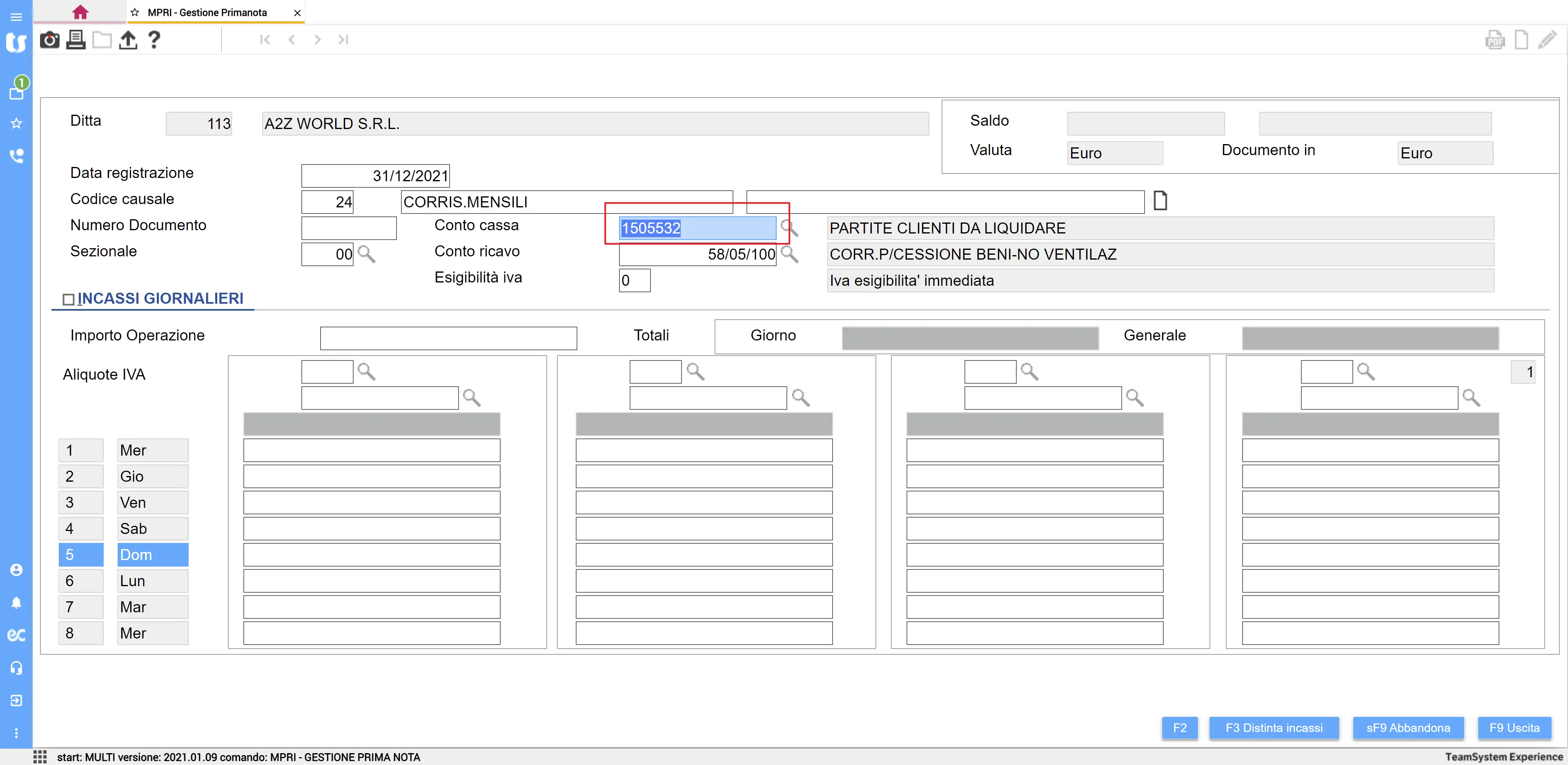
Task: Jump to the last record arrow
Action: click(343, 40)
